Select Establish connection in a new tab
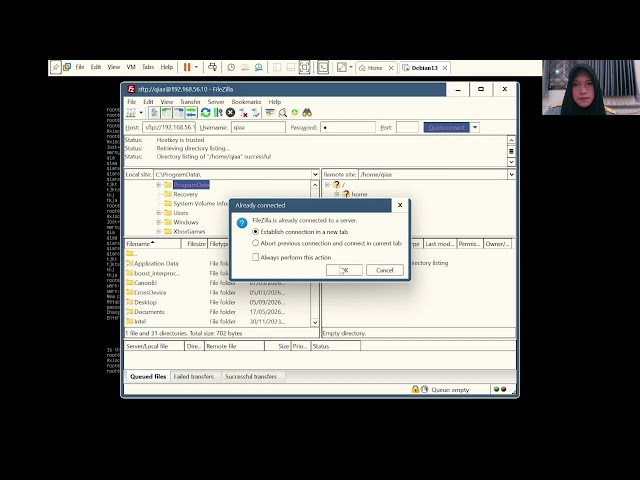Viewport: 640px width, 480px height. click(300, 232)
